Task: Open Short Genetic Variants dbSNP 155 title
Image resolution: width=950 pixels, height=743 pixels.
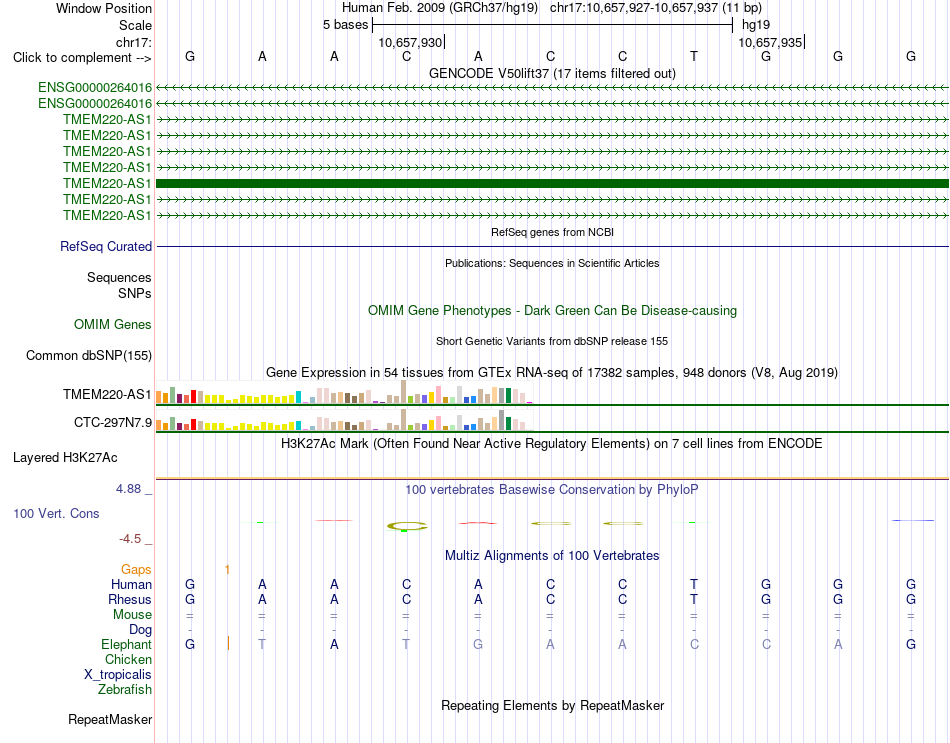Action: pos(552,341)
